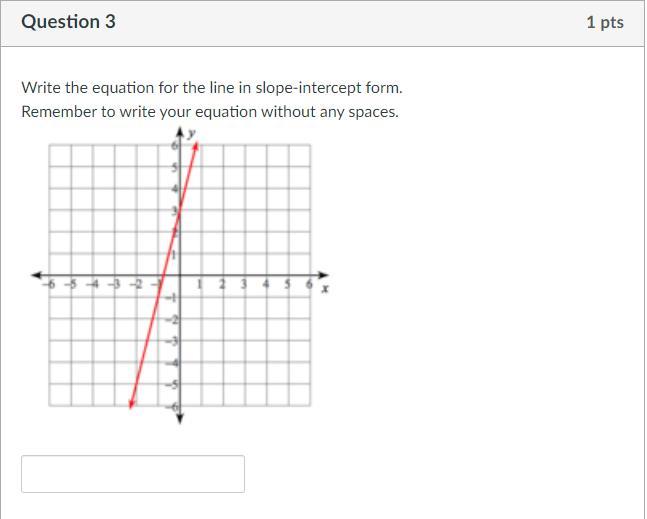Click the red line's lower arrowhead
Image resolution: width=647 pixels, height=519 pixels.
point(132,404)
